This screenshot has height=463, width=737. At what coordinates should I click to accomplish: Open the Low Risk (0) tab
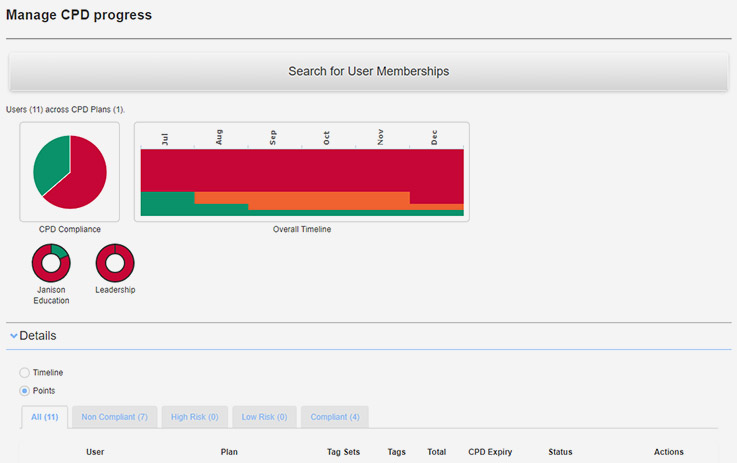click(264, 417)
